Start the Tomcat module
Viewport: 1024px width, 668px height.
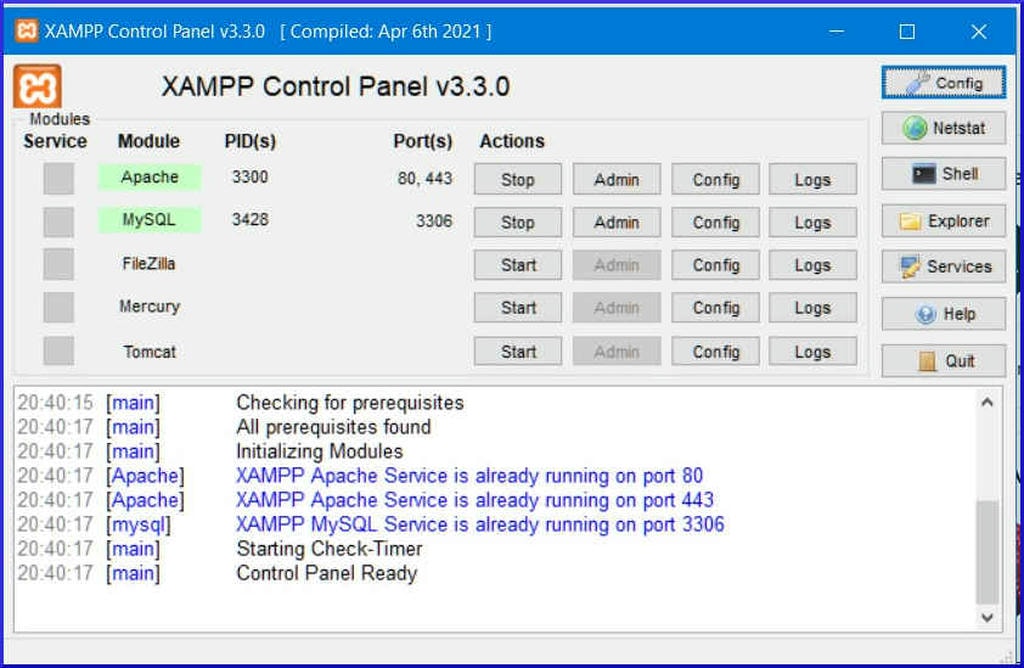[x=517, y=351]
